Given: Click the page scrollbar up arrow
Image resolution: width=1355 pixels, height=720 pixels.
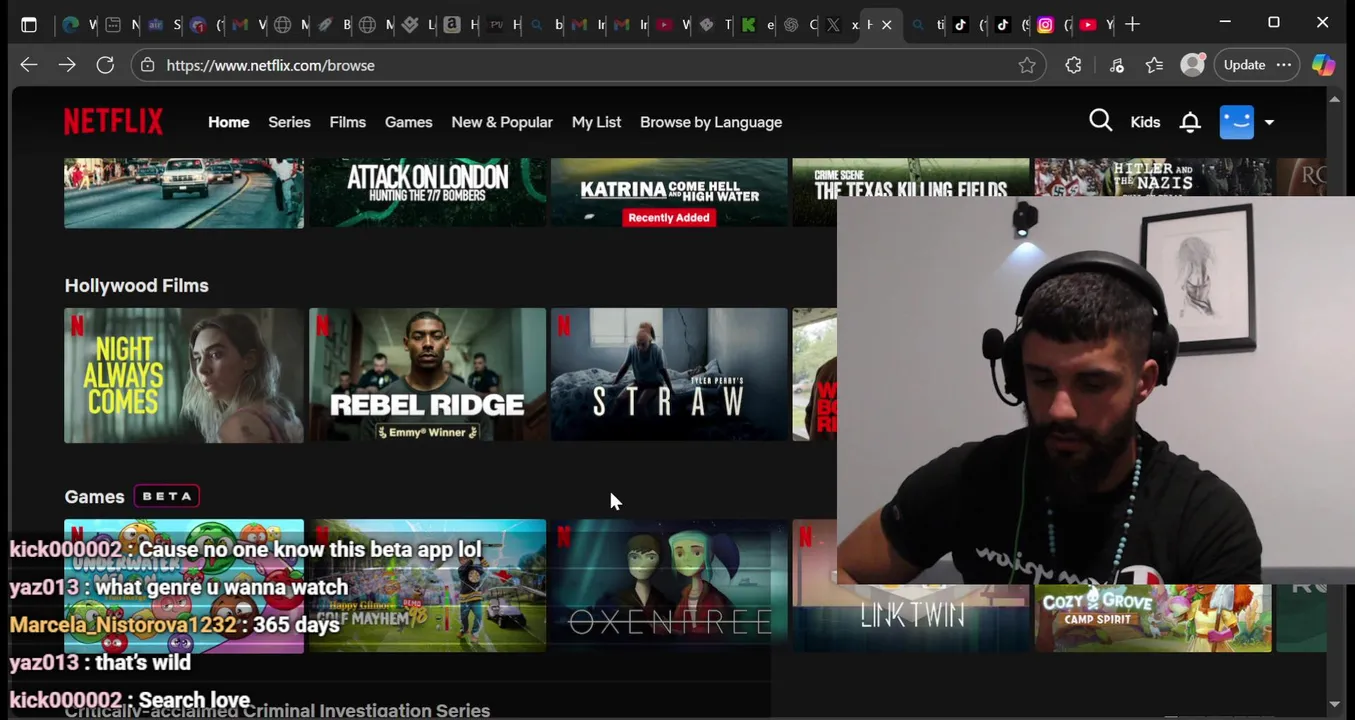Looking at the screenshot, I should [1335, 98].
